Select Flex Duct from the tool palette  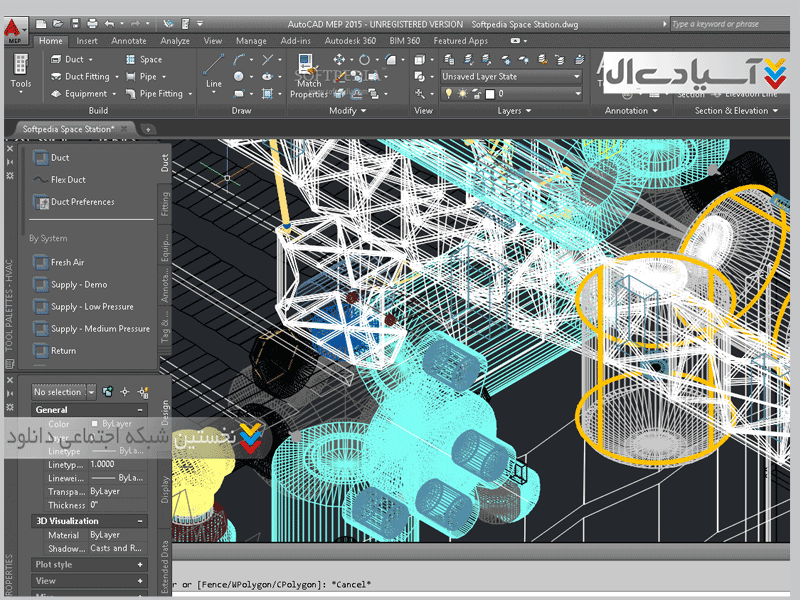click(x=68, y=180)
